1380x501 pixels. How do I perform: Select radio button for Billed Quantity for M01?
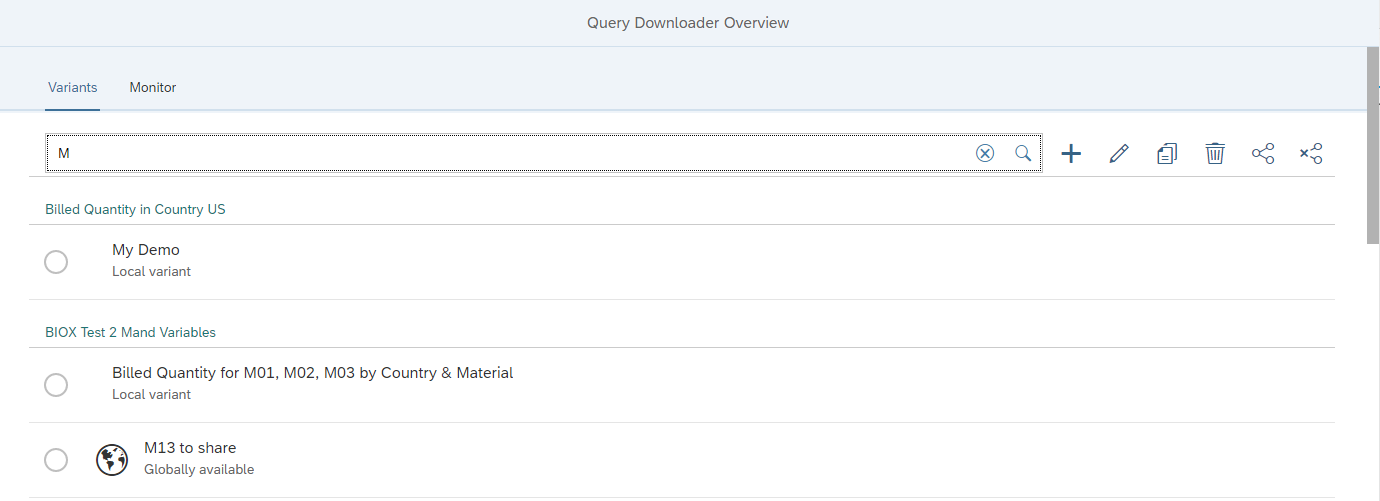56,384
